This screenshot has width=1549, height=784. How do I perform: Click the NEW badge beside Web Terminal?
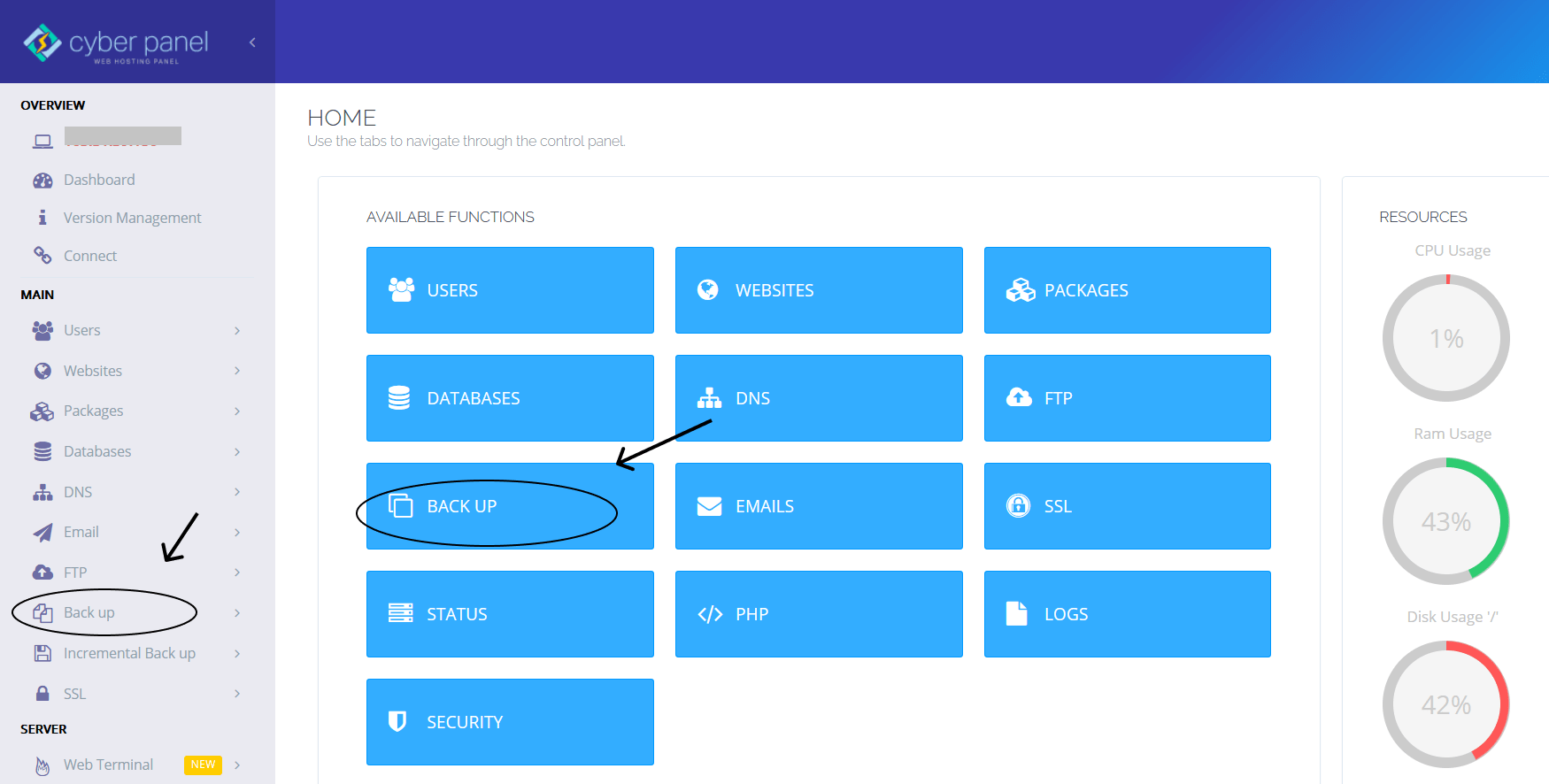pos(203,765)
